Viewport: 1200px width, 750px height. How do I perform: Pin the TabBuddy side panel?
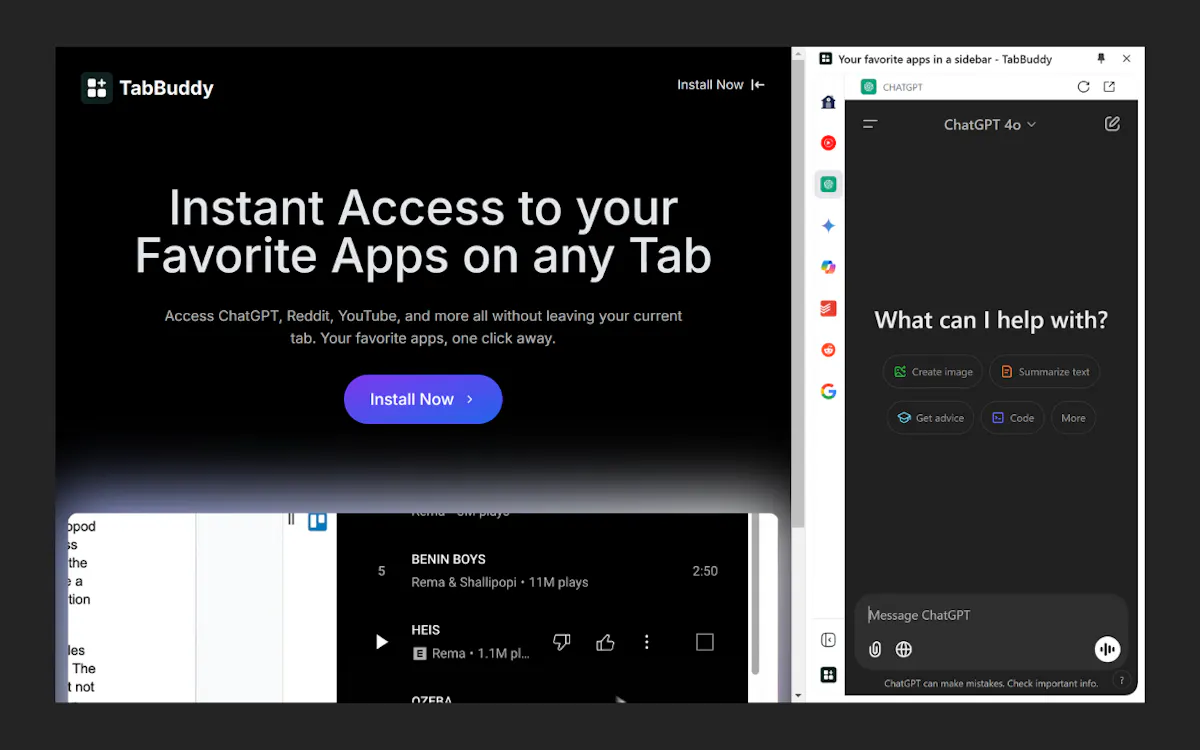pos(1102,59)
